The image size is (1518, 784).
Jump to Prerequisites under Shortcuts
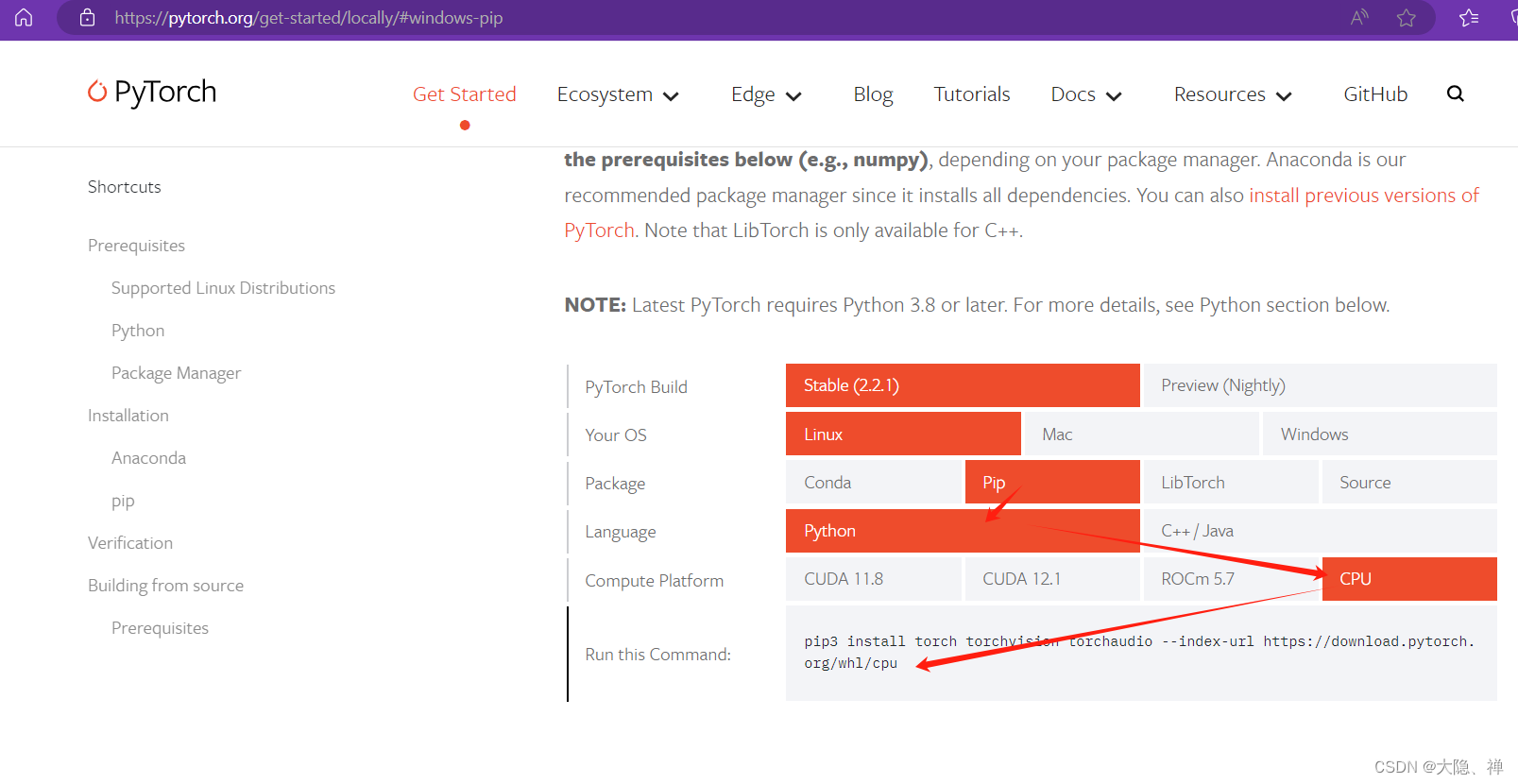[136, 246]
